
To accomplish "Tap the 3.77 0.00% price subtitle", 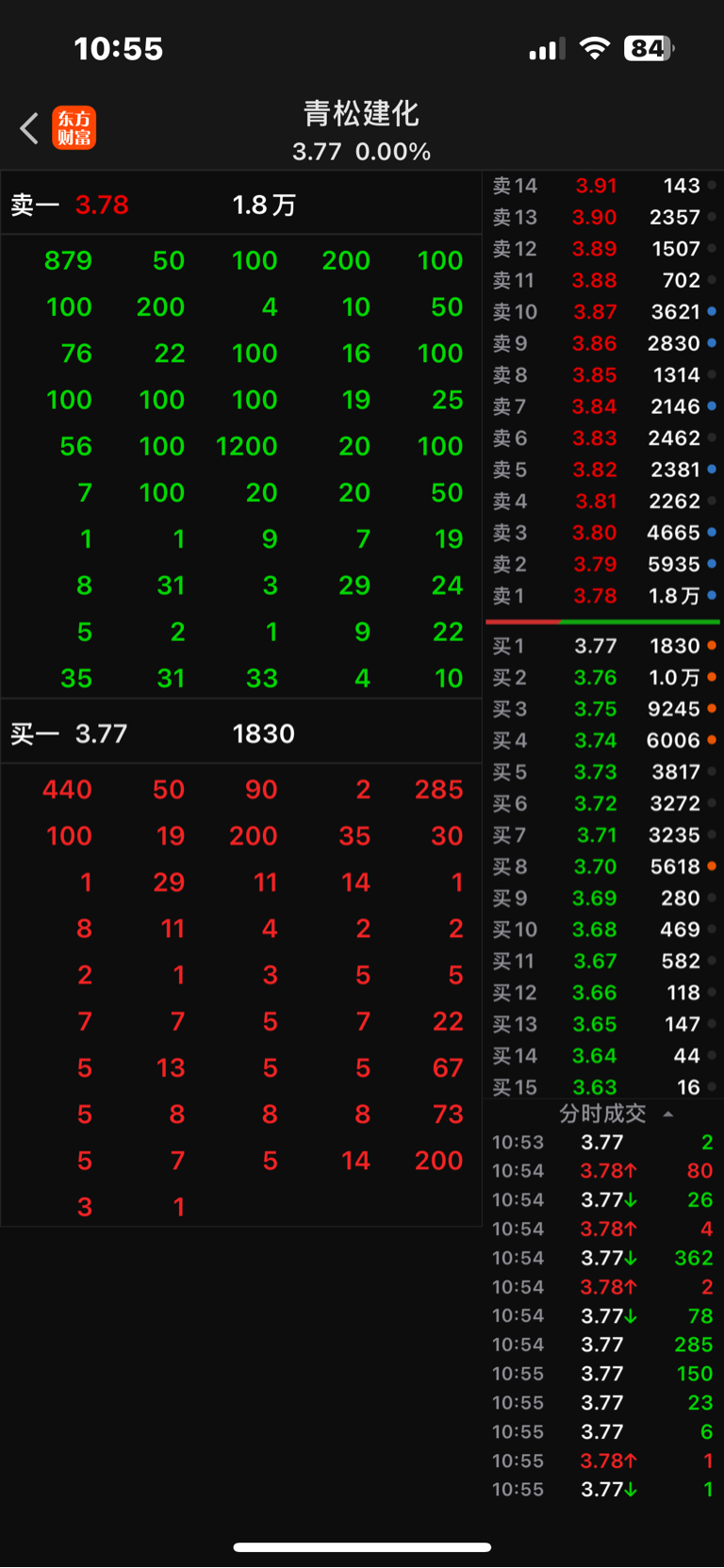I will (x=361, y=152).
